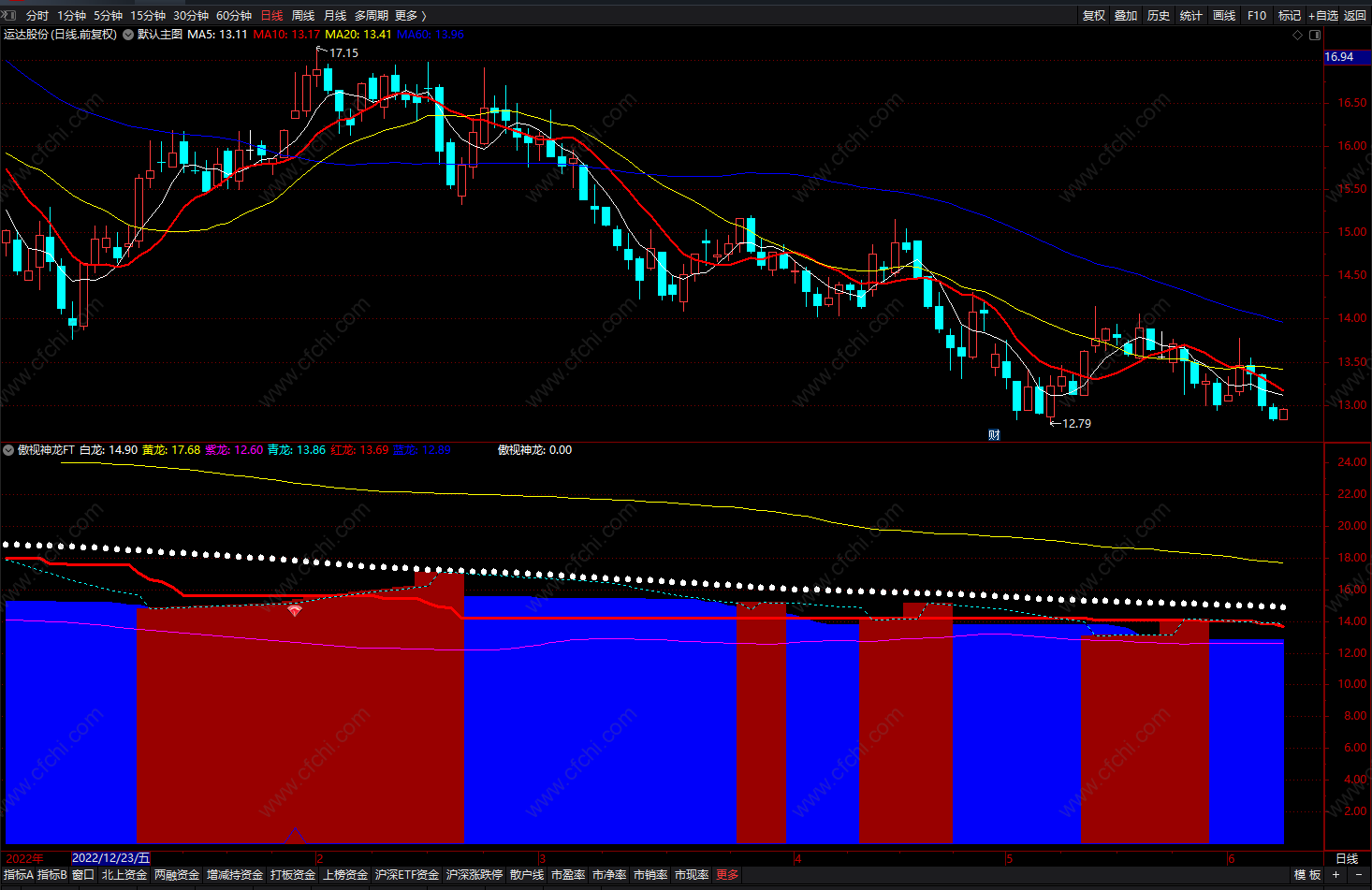Show the 增减持资金 indicator
Screen dimensions: 1372x890
(x=235, y=875)
